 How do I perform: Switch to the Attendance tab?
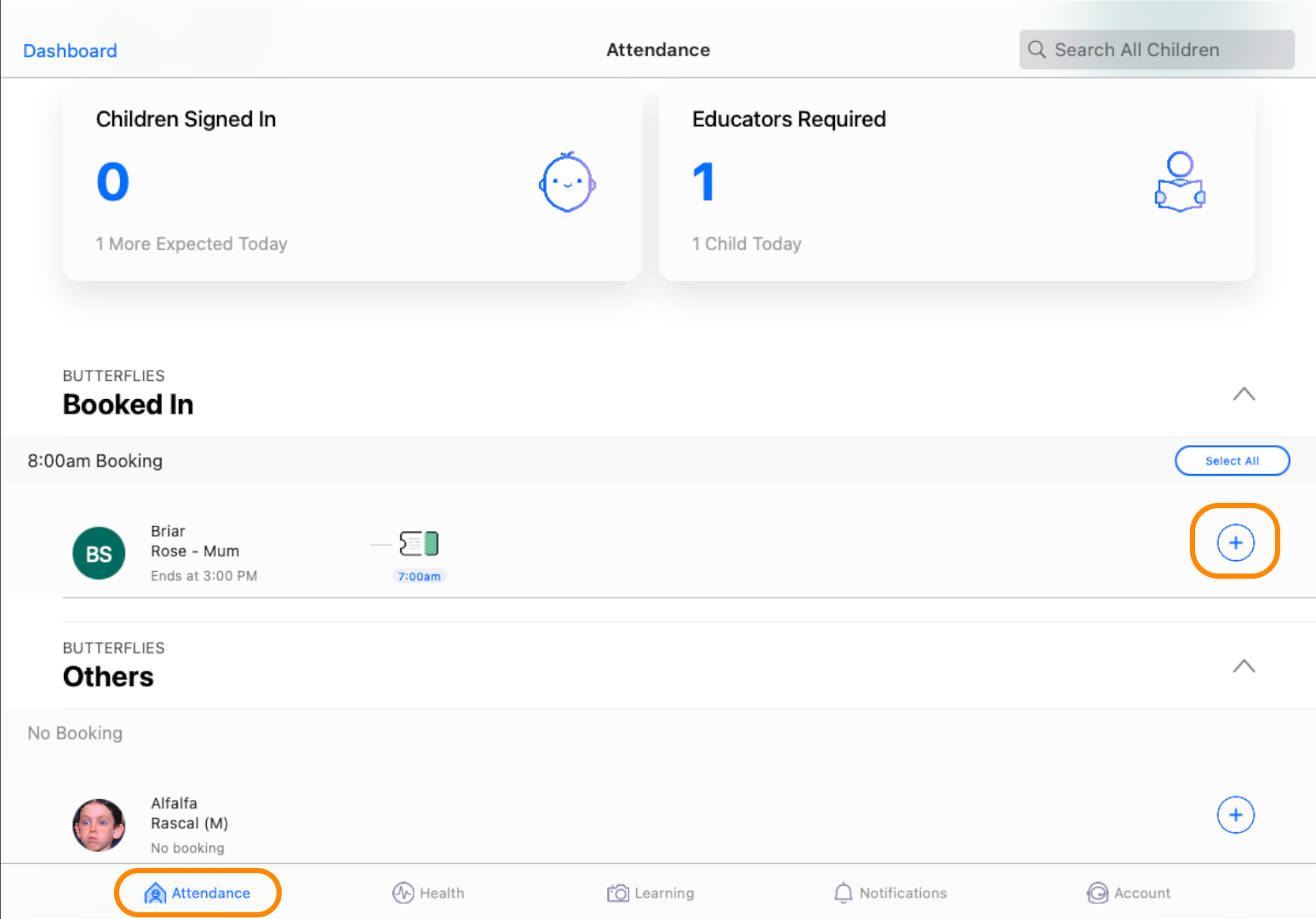point(197,893)
